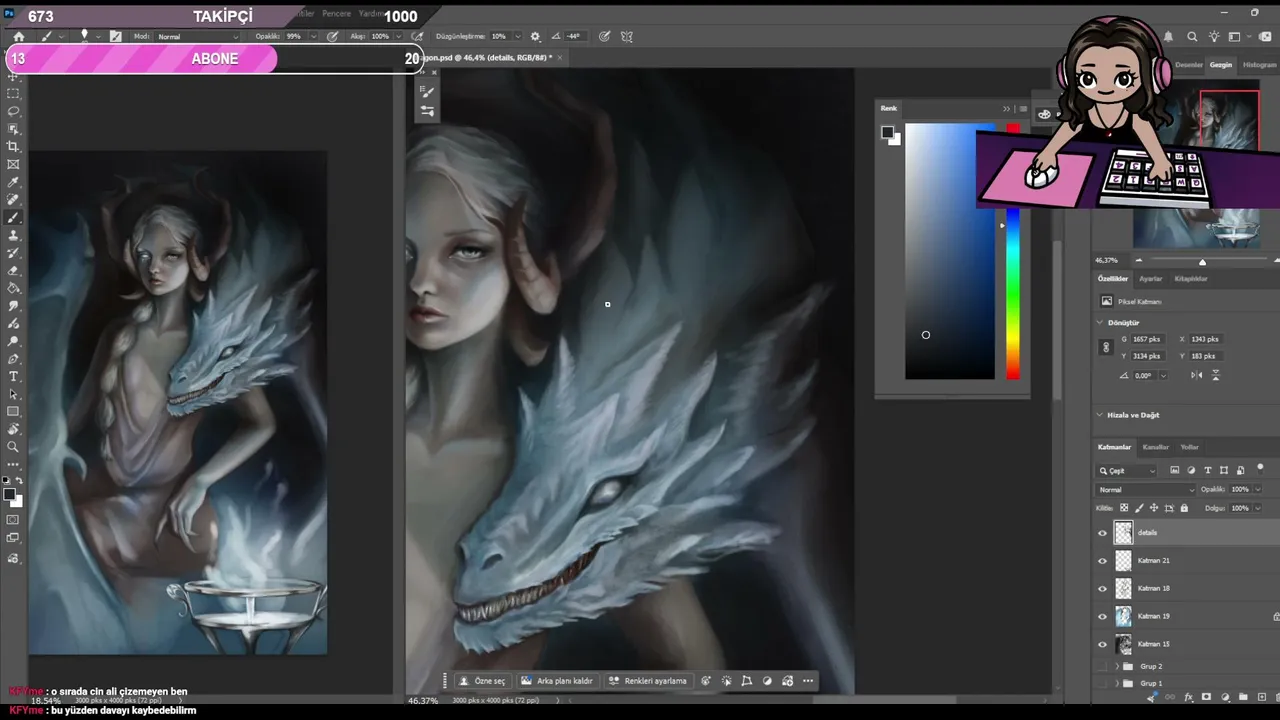Open the layer blend mode Normal dropdown
Screen dimensions: 1280x720
(x=1146, y=490)
